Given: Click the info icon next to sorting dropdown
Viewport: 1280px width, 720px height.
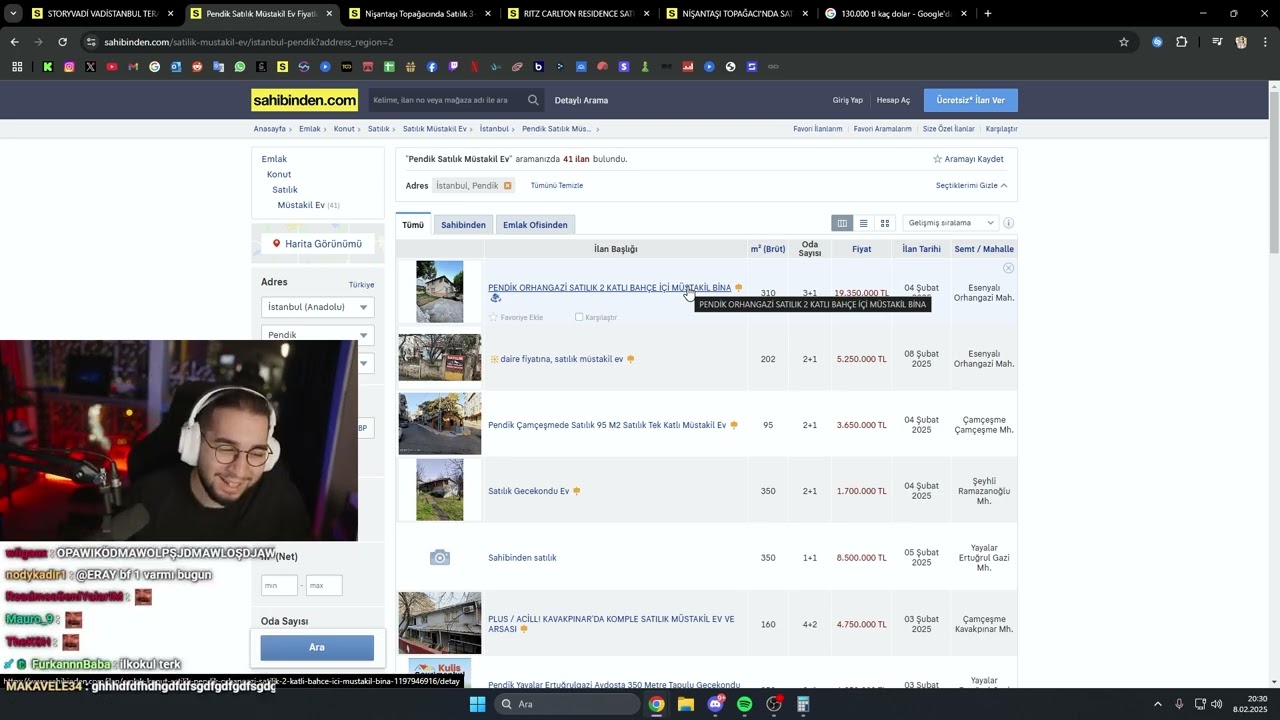Looking at the screenshot, I should coord(1008,223).
